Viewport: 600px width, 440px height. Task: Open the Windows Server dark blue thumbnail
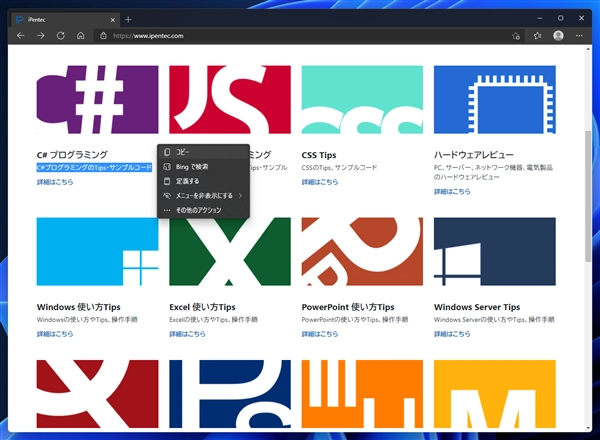pos(495,251)
